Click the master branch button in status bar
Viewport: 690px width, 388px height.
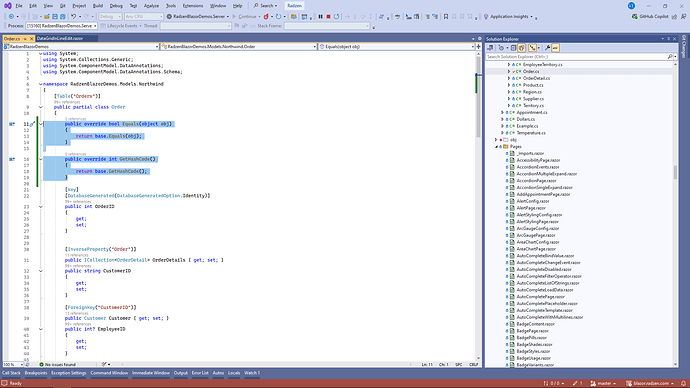coord(604,383)
